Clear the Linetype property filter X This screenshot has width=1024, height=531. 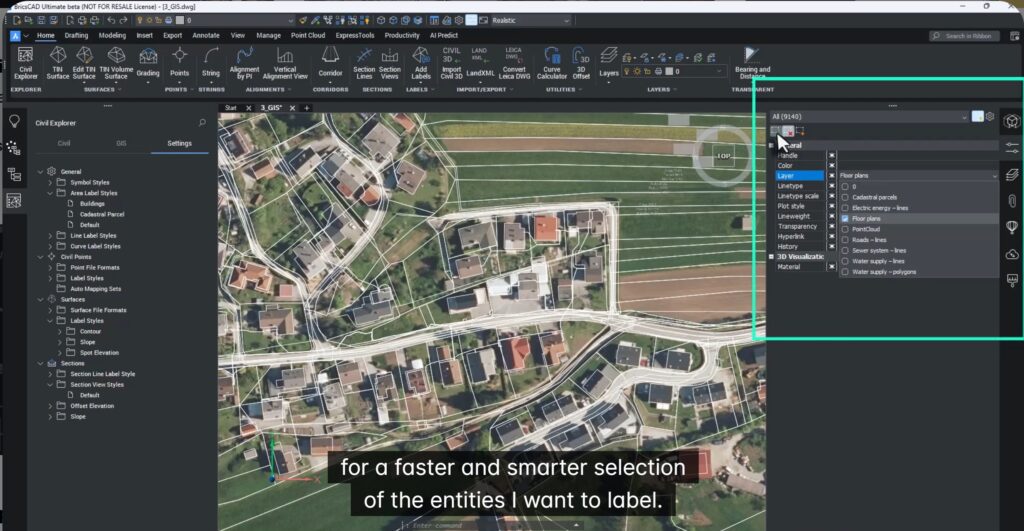(831, 186)
